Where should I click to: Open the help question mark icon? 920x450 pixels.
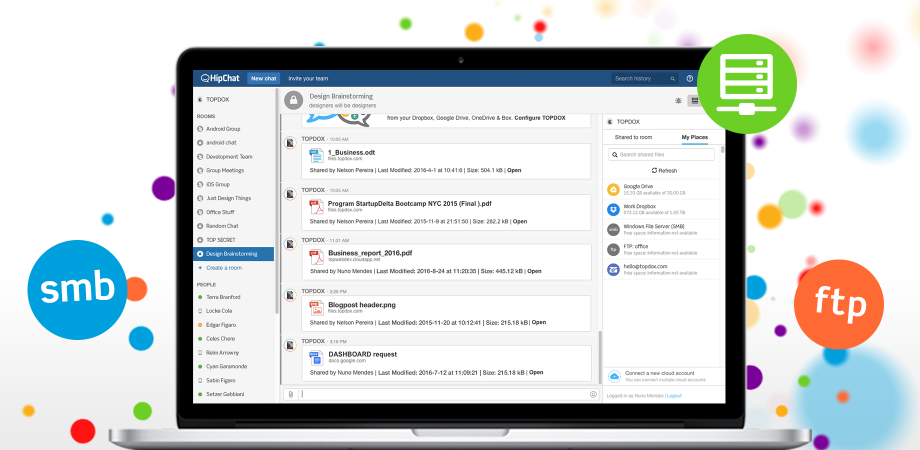pos(689,79)
